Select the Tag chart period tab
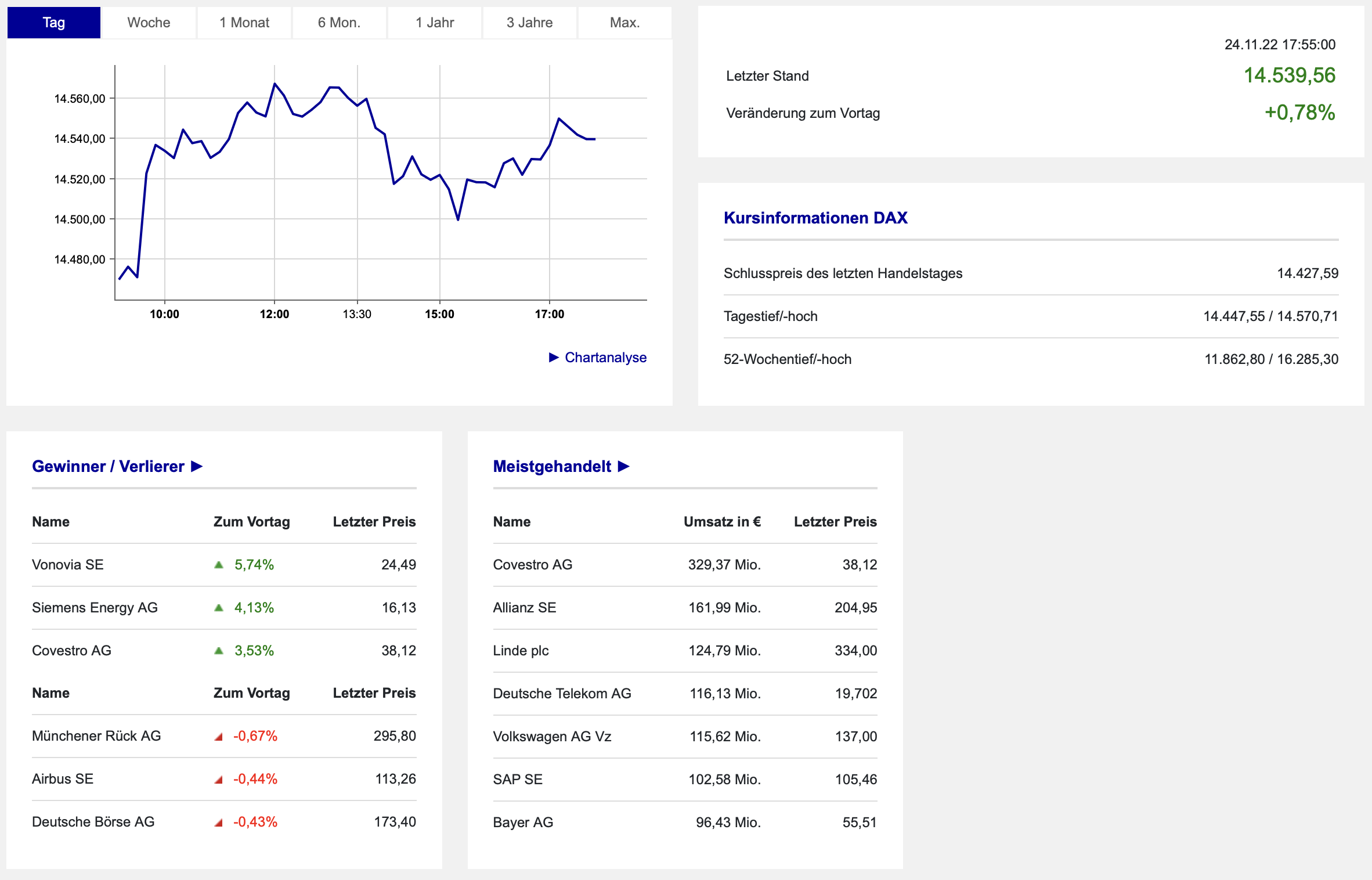This screenshot has height=880, width=1372. pyautogui.click(x=53, y=23)
